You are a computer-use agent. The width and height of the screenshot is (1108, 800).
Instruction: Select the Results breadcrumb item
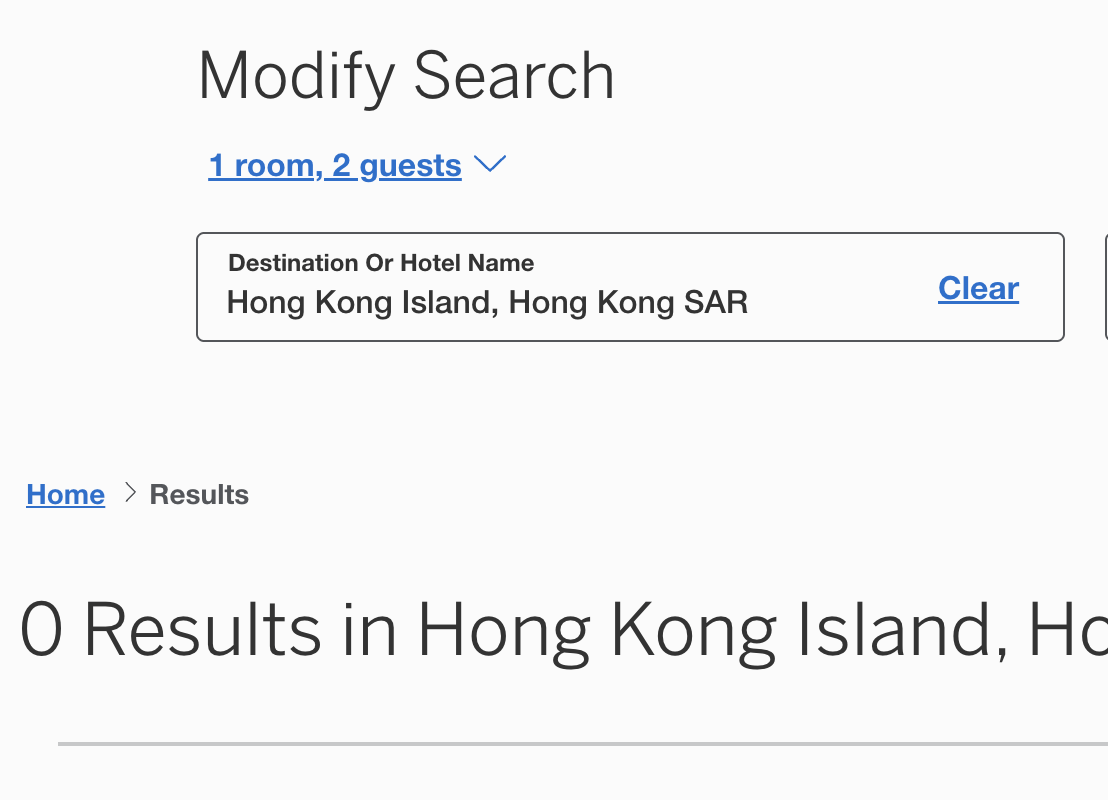point(199,495)
